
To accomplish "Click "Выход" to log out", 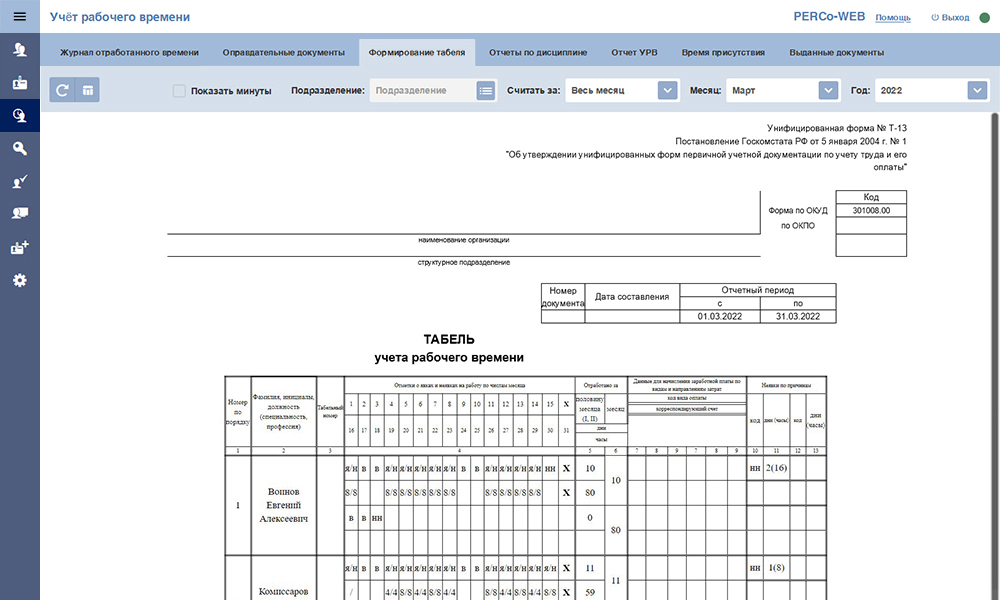I will coord(950,17).
